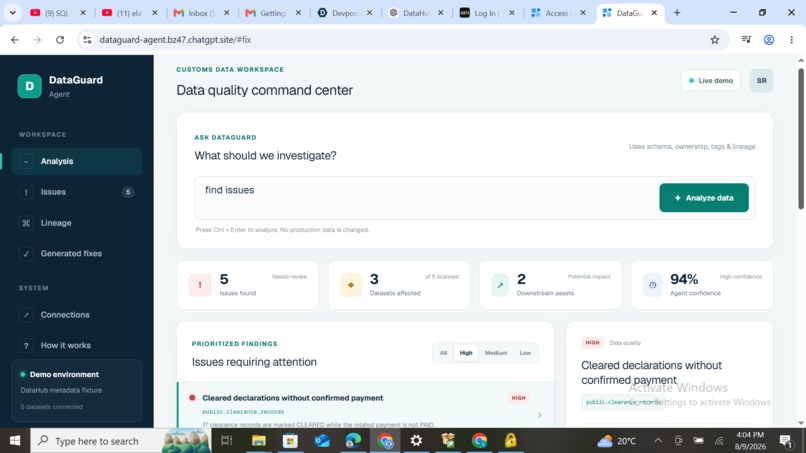Open Settings gear from taskbar
This screenshot has height=453, width=806.
tap(416, 441)
